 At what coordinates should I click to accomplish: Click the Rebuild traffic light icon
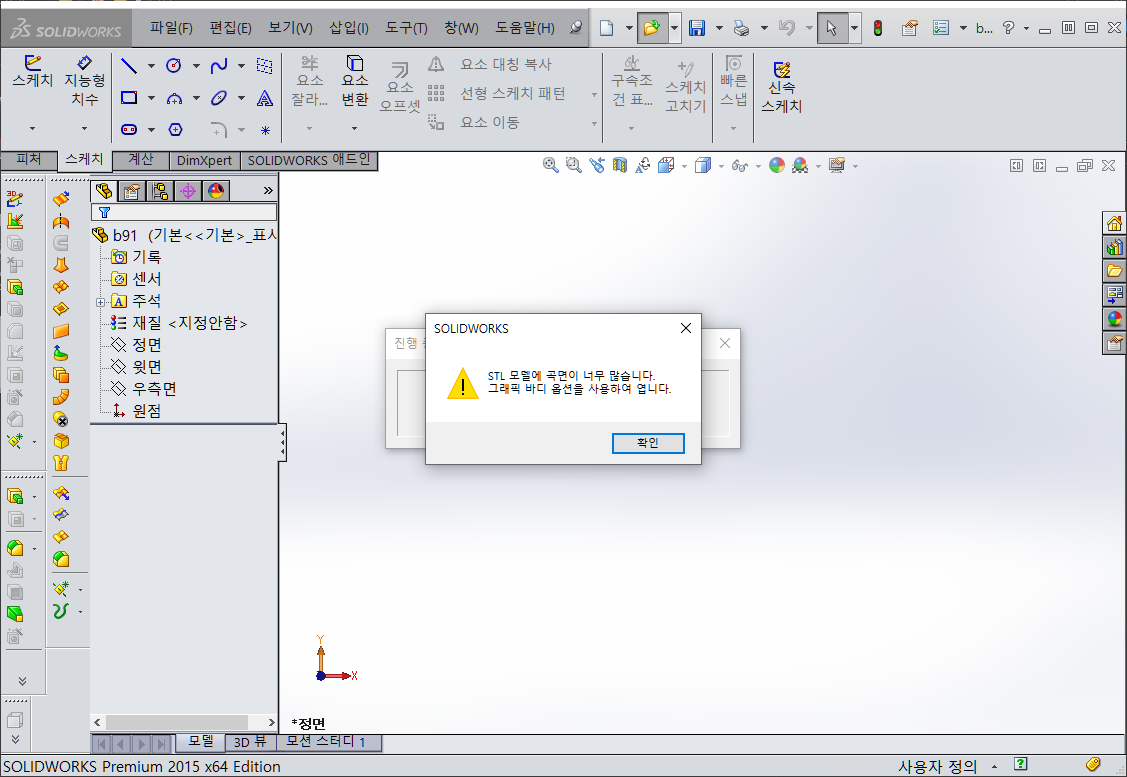point(878,28)
